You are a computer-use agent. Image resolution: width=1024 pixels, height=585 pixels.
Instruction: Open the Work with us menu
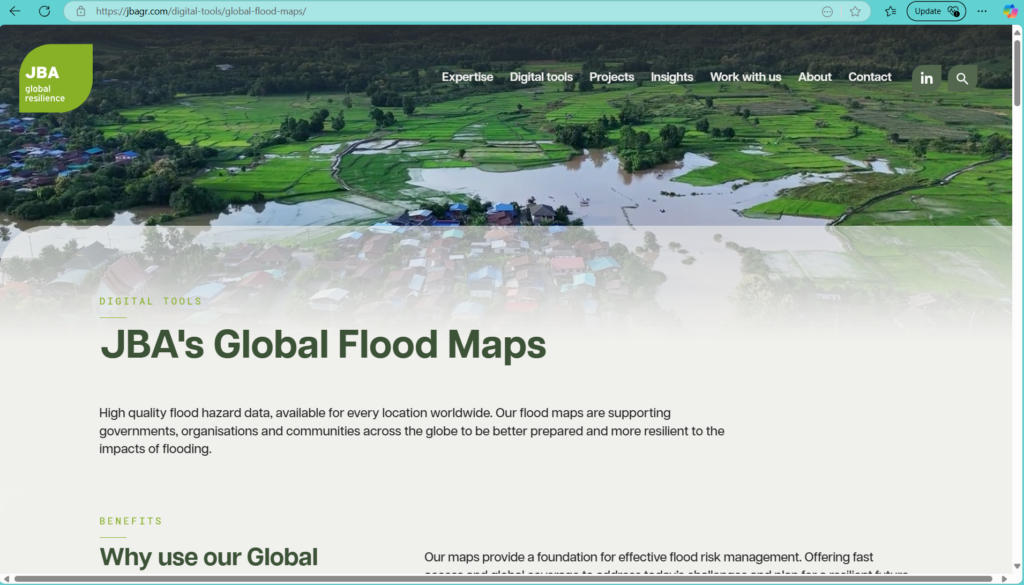(x=746, y=77)
